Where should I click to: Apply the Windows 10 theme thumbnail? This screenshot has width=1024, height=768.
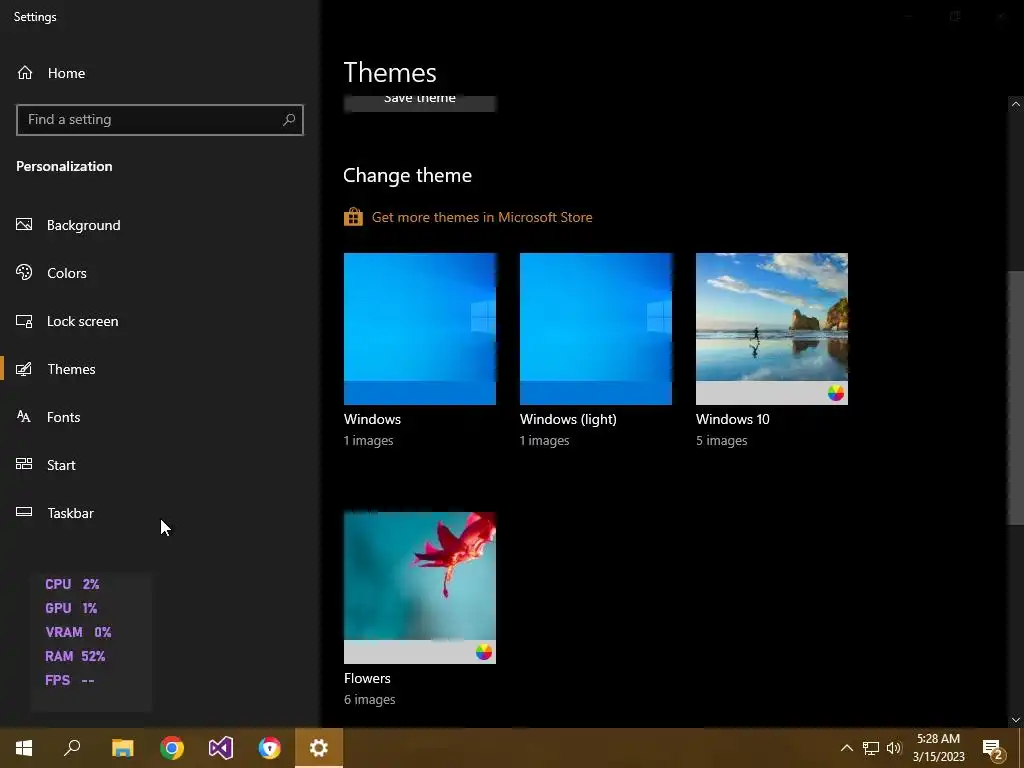[772, 328]
